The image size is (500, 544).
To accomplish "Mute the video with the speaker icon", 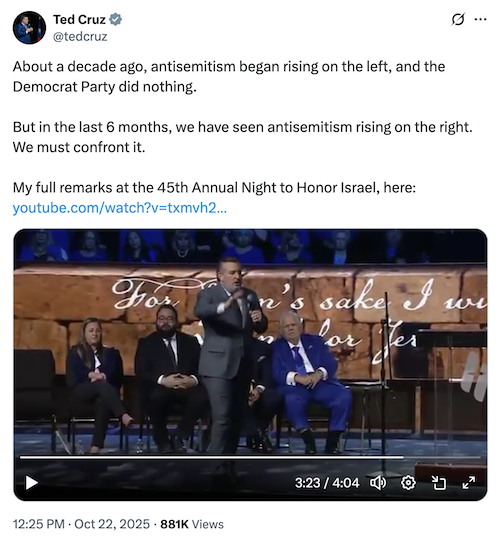I will tap(378, 483).
